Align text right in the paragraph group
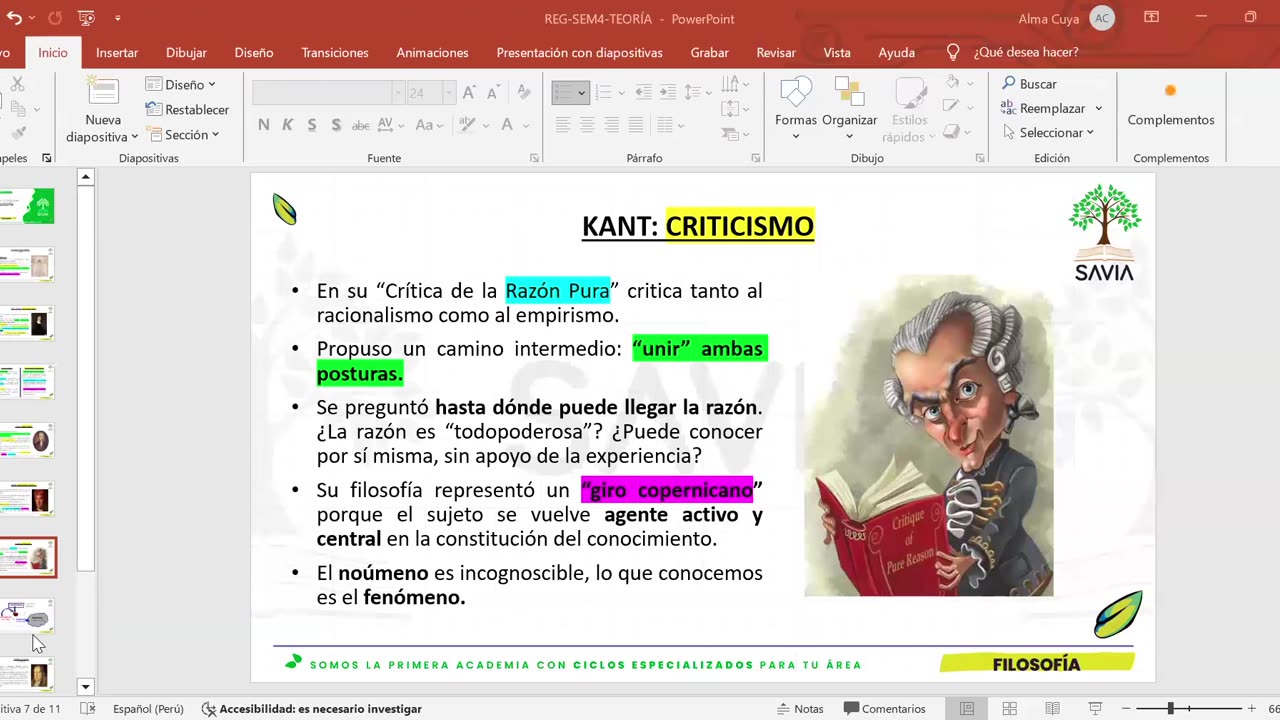1280x720 pixels. pyautogui.click(x=610, y=125)
